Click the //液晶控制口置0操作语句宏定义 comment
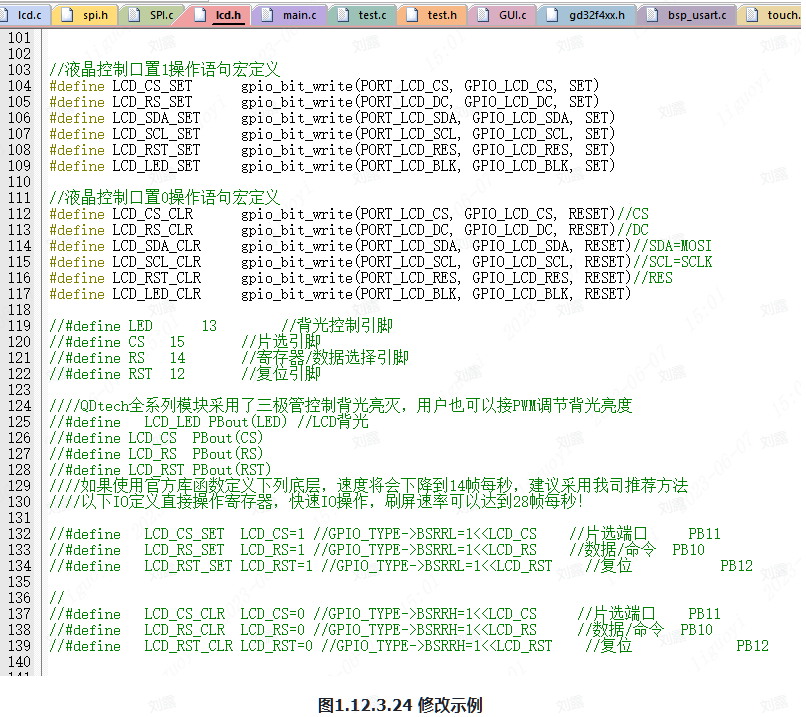Viewport: 806px width, 717px height. (x=164, y=197)
